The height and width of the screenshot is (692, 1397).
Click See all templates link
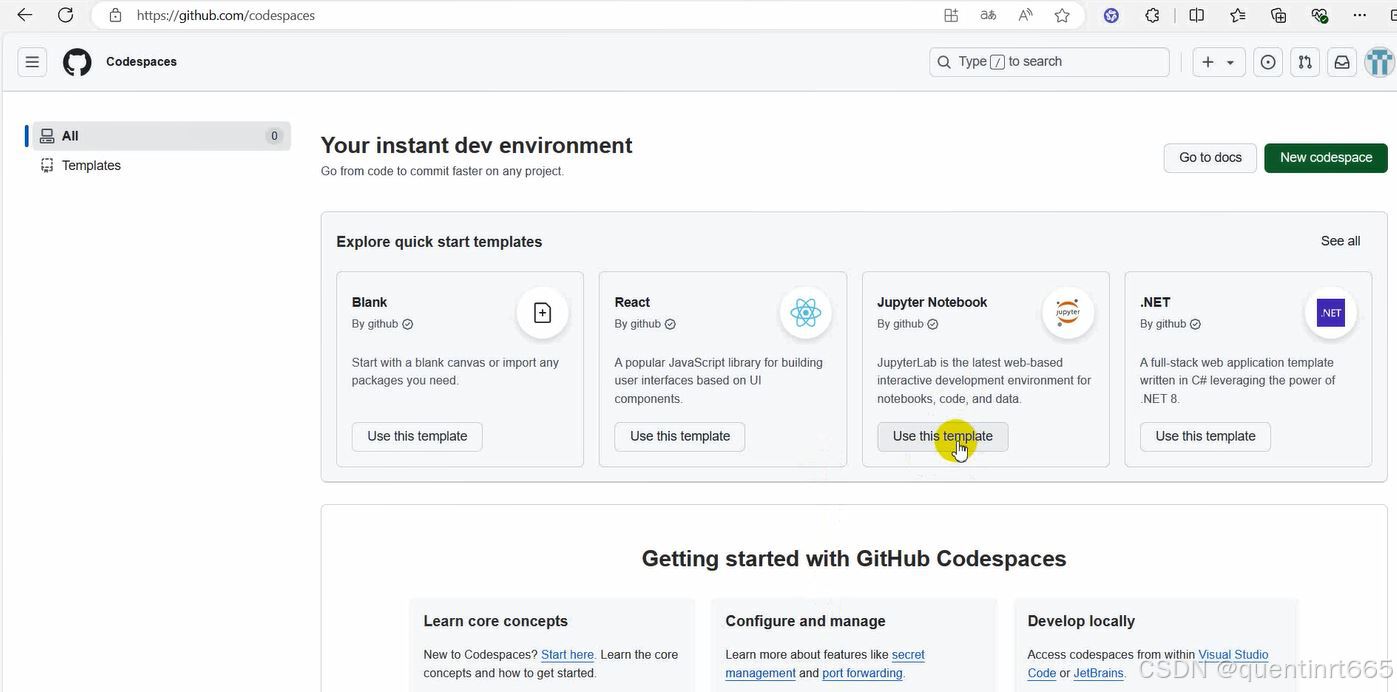[1340, 241]
